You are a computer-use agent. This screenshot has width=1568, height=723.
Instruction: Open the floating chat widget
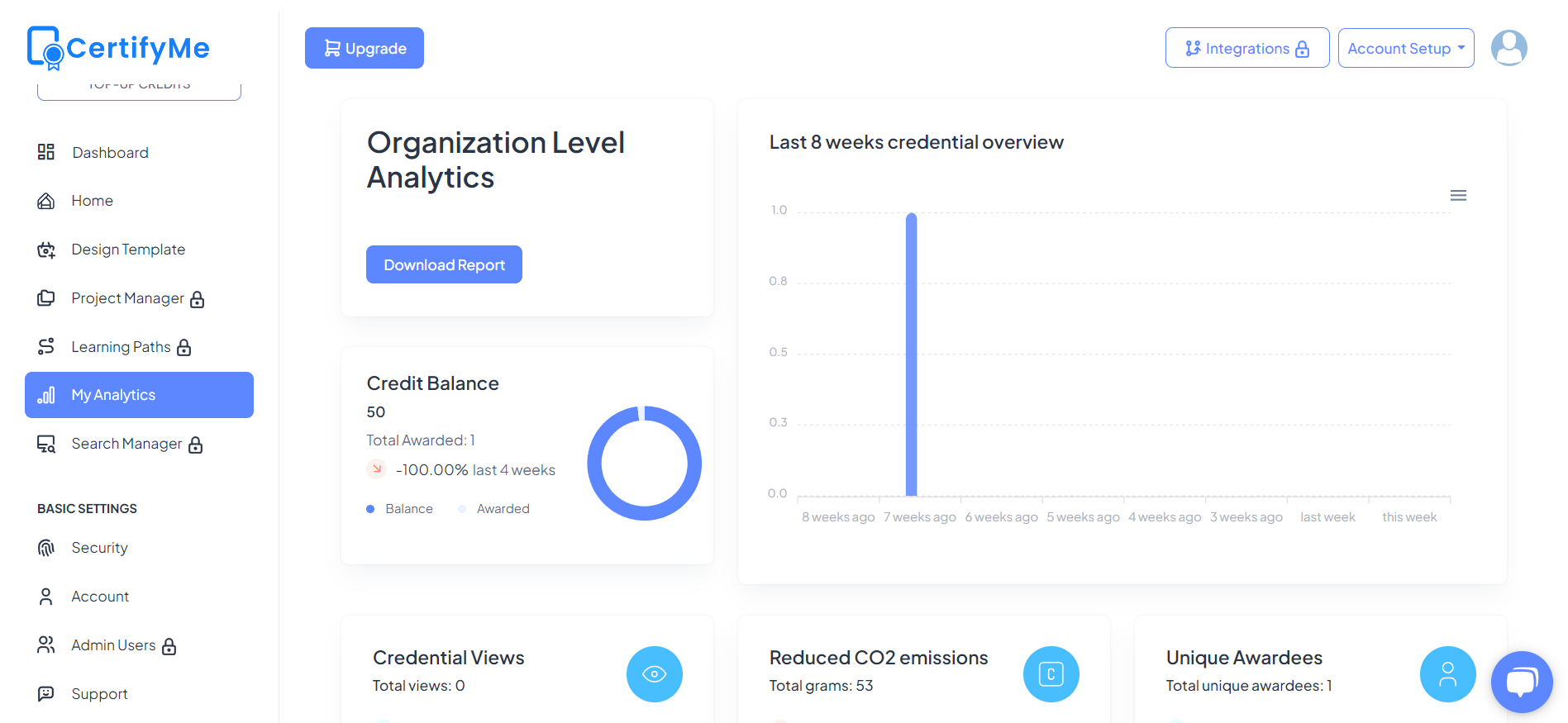(x=1522, y=682)
